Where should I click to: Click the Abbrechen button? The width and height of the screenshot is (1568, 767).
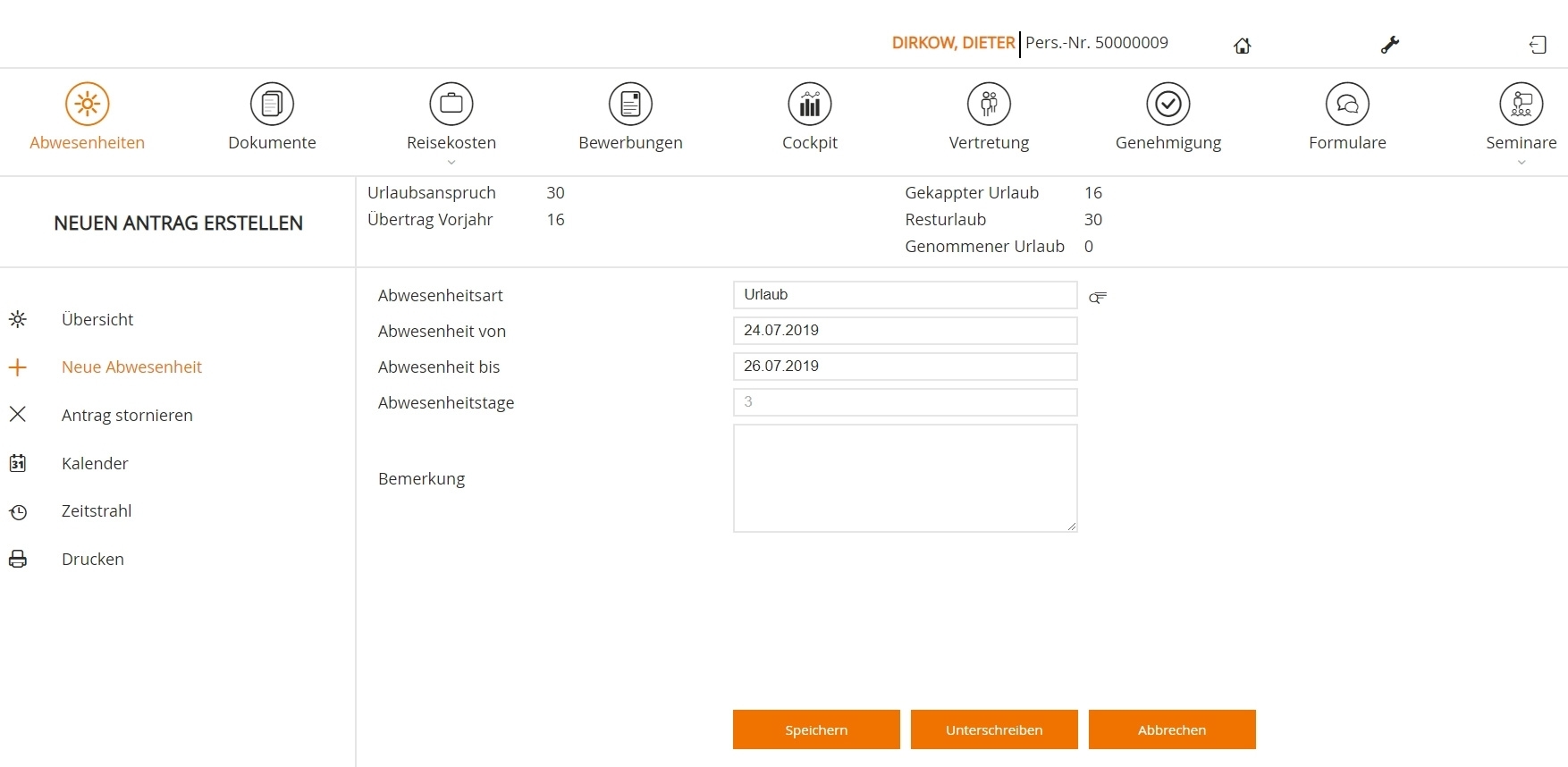1171,729
